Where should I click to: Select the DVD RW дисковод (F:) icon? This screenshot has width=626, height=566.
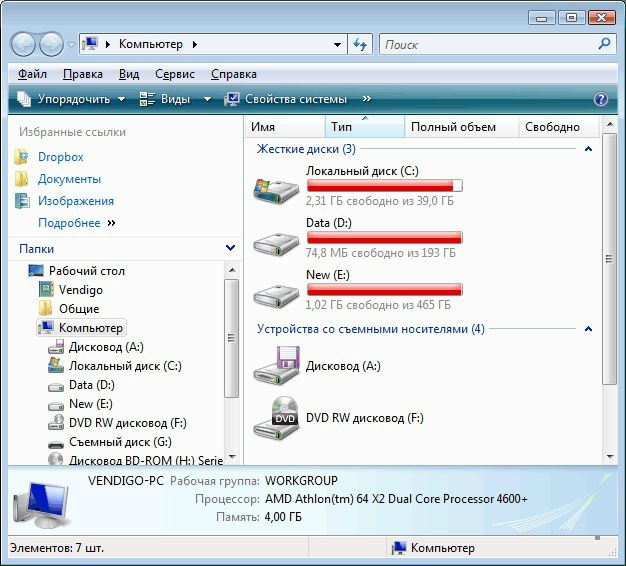pyautogui.click(x=276, y=418)
